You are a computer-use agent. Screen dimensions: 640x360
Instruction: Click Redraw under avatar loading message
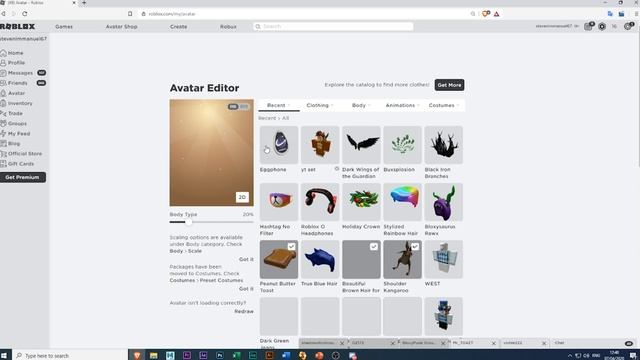coord(244,311)
